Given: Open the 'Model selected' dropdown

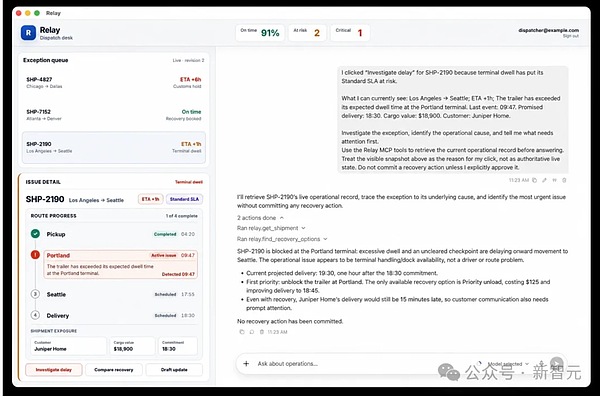Looking at the screenshot, I should (x=509, y=364).
